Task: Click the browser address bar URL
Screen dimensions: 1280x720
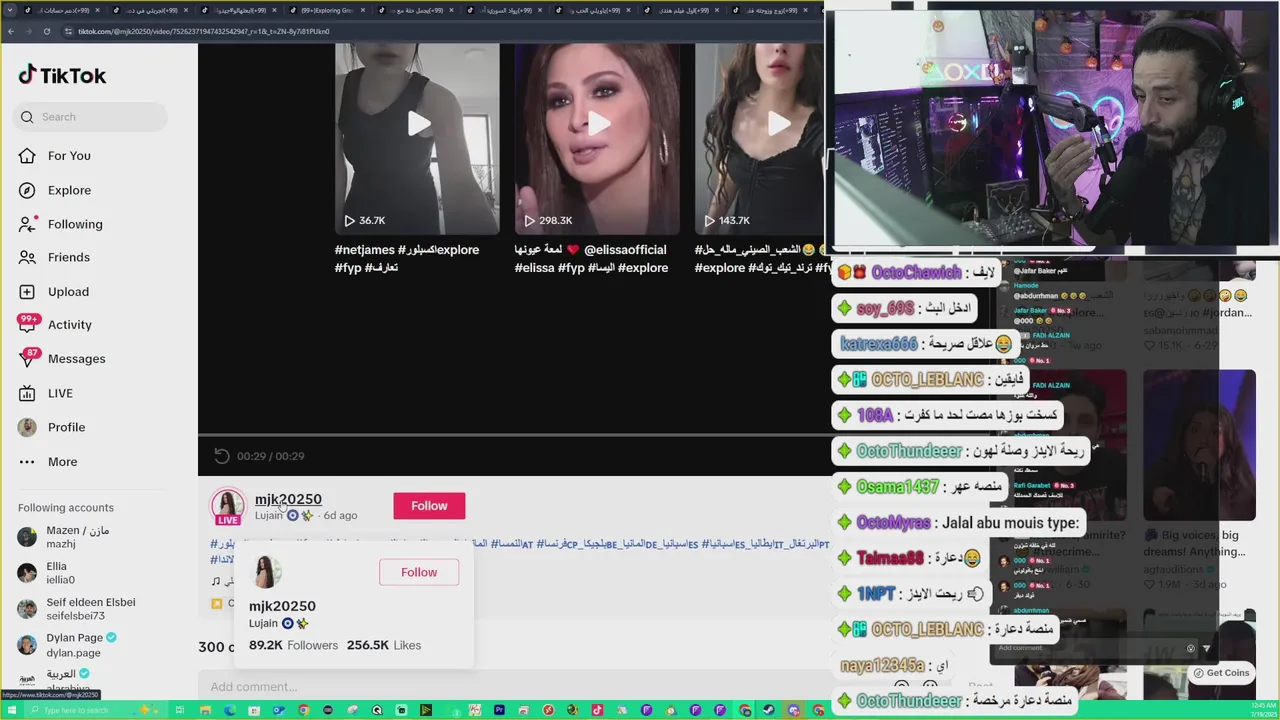Action: 204,31
